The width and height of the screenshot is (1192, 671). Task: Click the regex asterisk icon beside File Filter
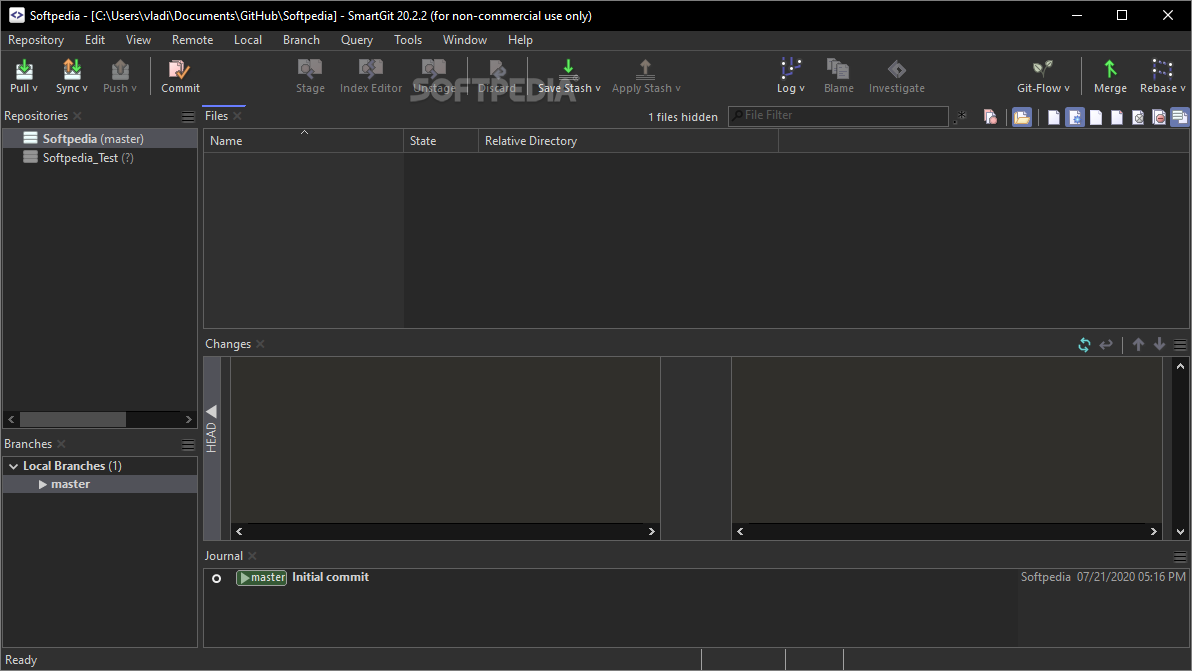962,116
